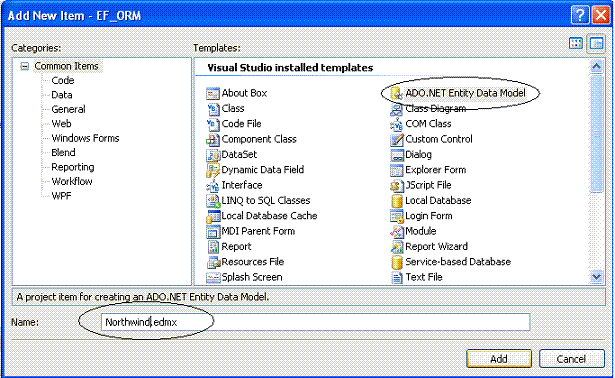This screenshot has width=615, height=378.
Task: Click the Cancel button
Action: (x=571, y=358)
